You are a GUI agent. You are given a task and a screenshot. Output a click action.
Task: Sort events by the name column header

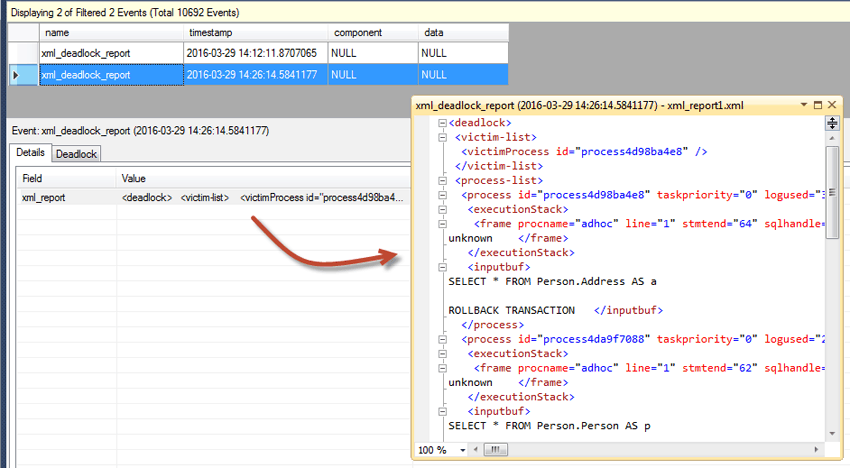tap(111, 33)
